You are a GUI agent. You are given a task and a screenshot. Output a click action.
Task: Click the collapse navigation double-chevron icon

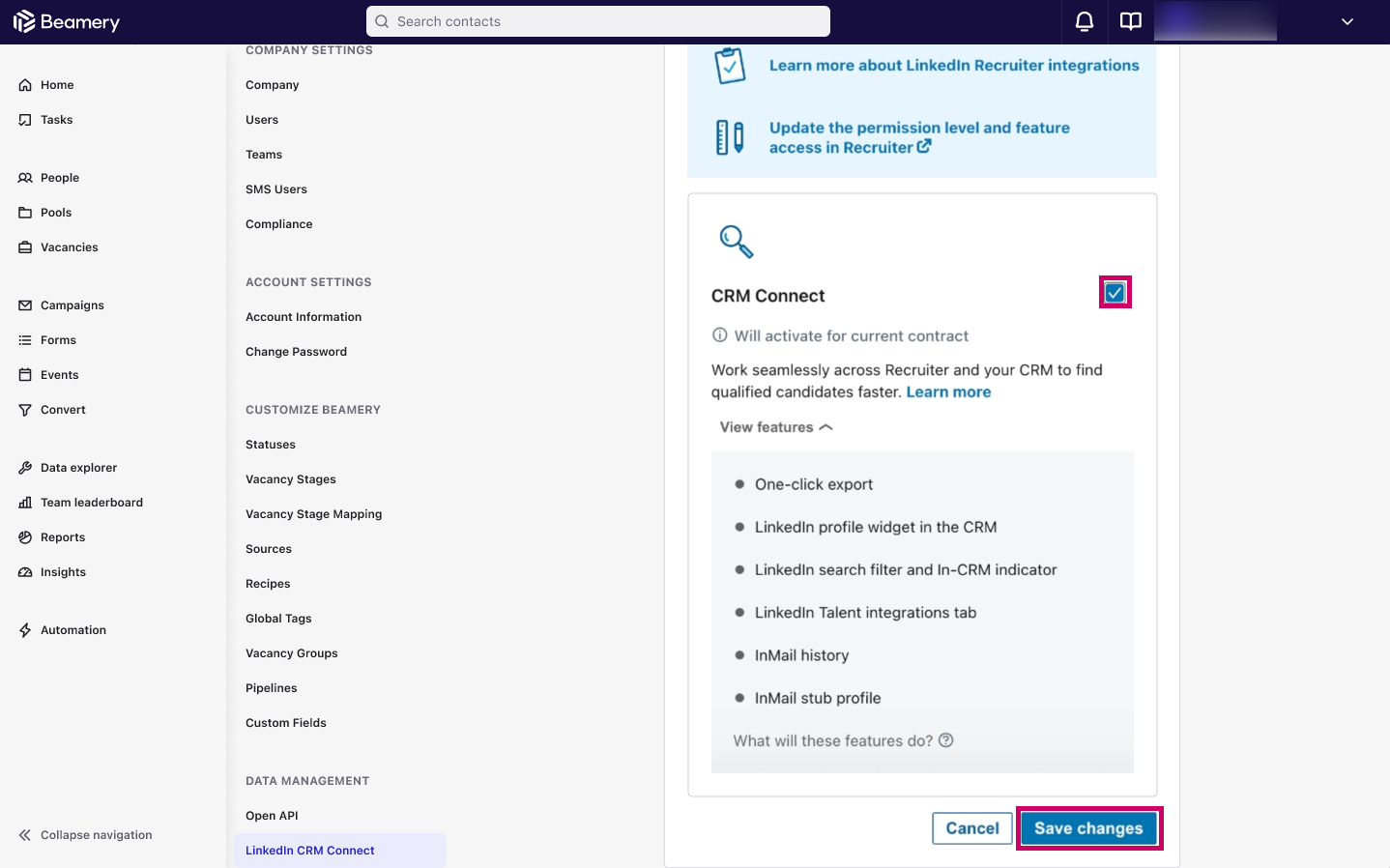click(25, 835)
